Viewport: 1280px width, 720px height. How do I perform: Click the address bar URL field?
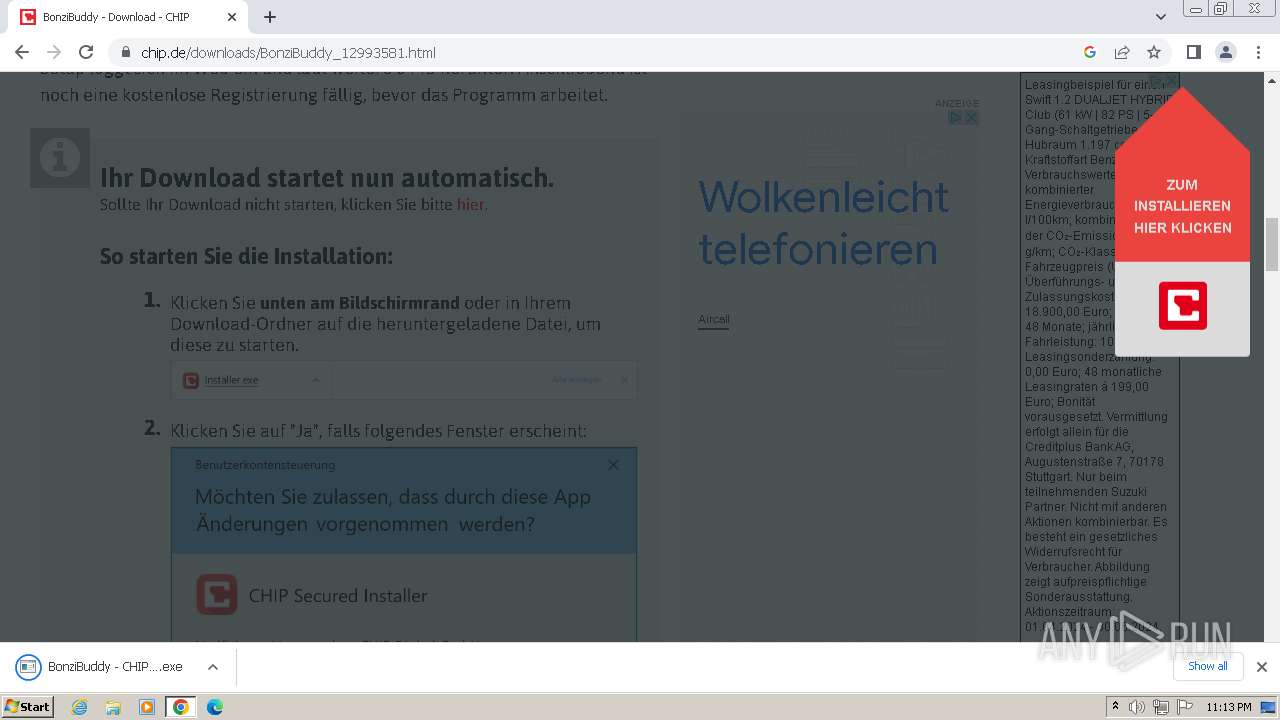[x=600, y=52]
